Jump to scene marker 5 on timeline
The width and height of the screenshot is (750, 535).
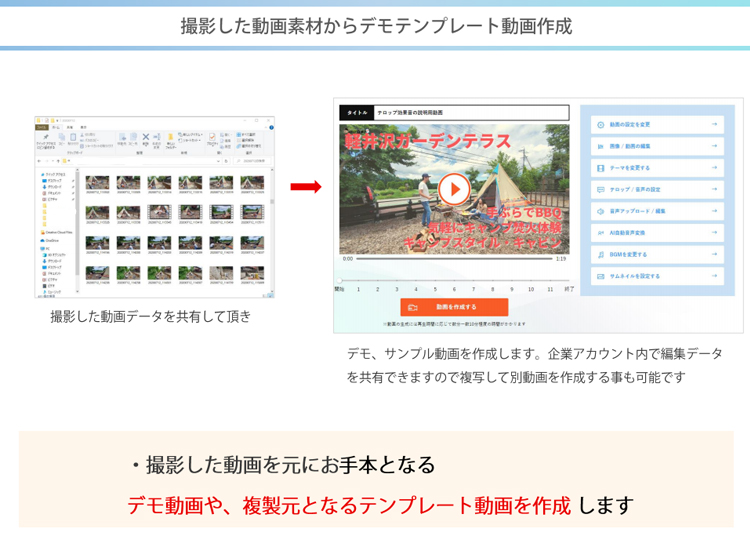[435, 289]
